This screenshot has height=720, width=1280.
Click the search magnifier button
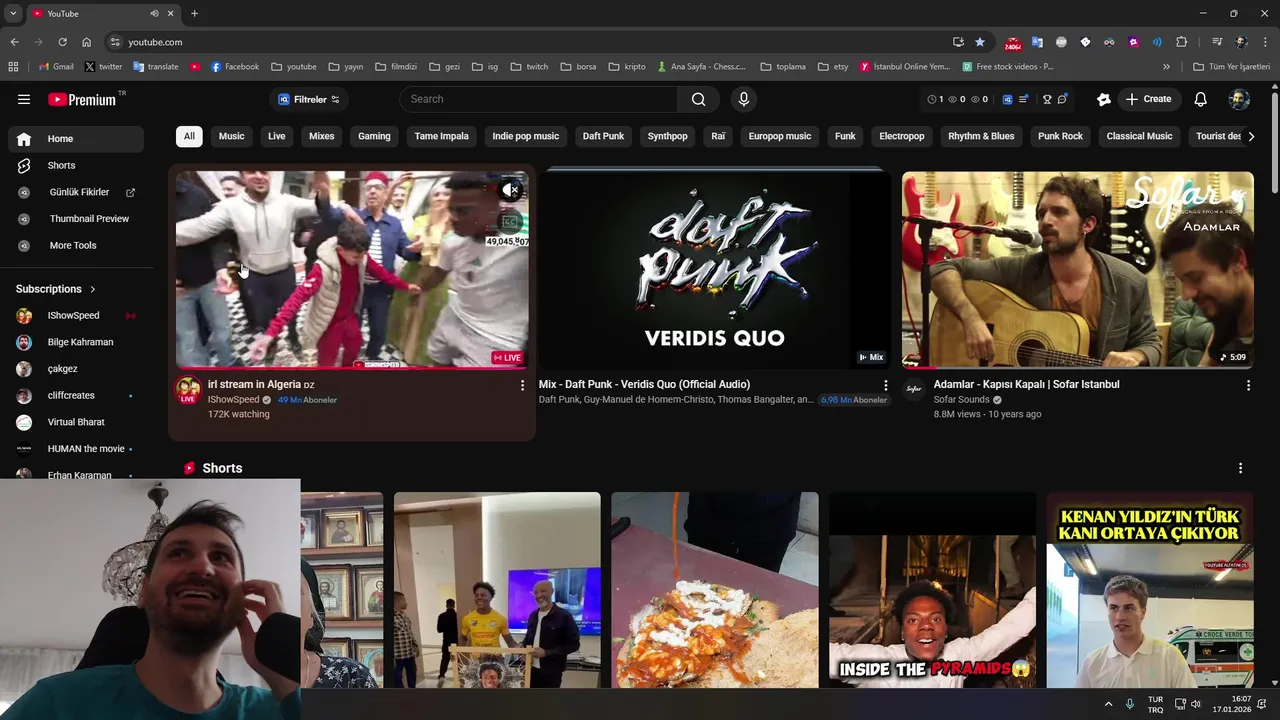point(698,99)
